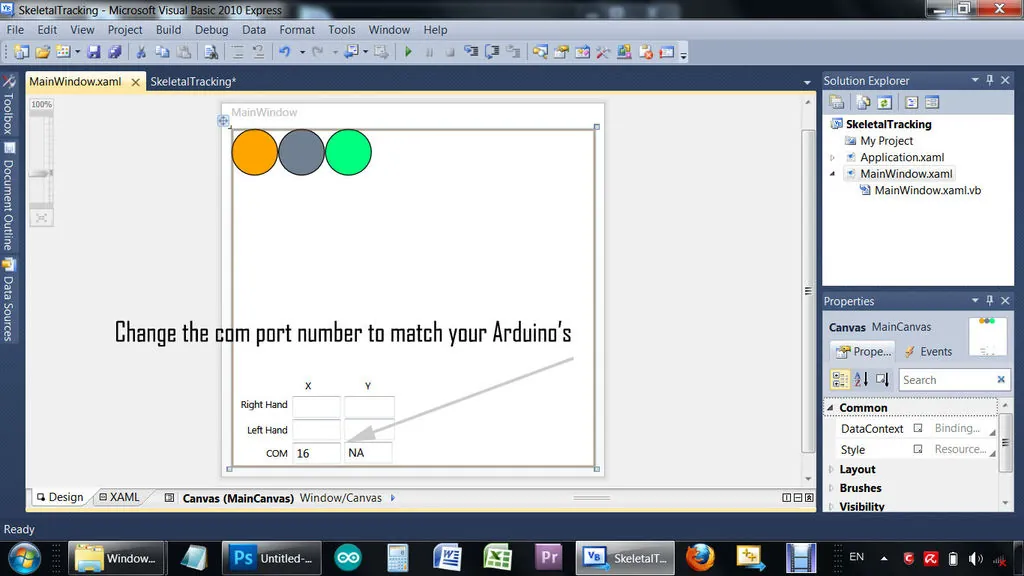This screenshot has height=576, width=1024.
Task: Open the Debug menu
Action: [x=211, y=30]
